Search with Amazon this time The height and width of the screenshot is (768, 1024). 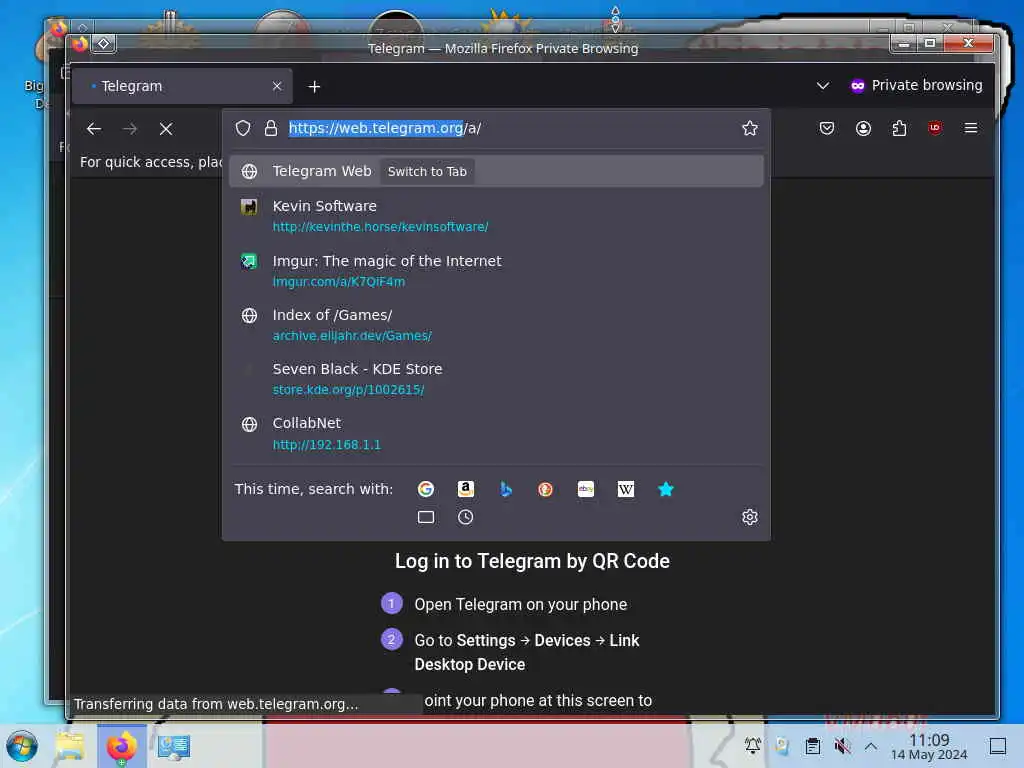[466, 488]
